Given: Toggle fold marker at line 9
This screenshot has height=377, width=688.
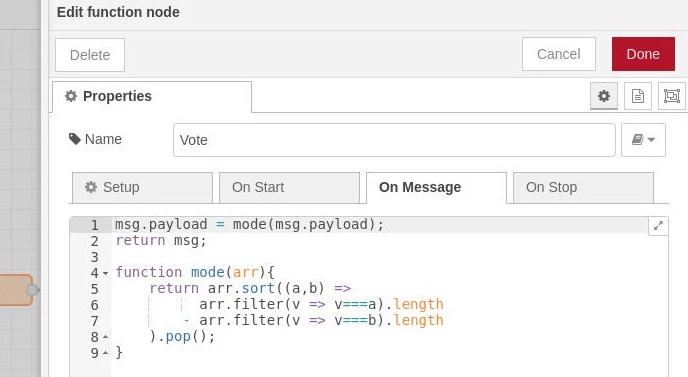Looking at the screenshot, I should (x=106, y=353).
